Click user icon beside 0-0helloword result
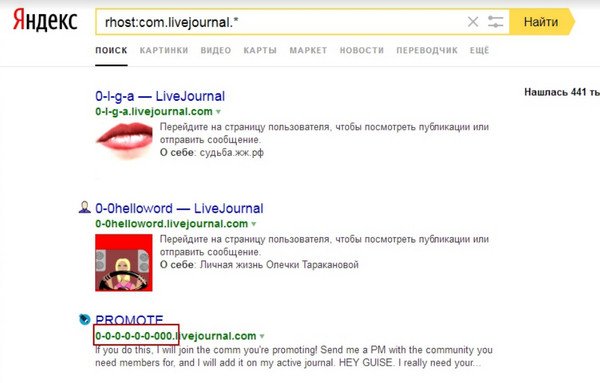Screen dimensions: 600x383 click(x=85, y=207)
